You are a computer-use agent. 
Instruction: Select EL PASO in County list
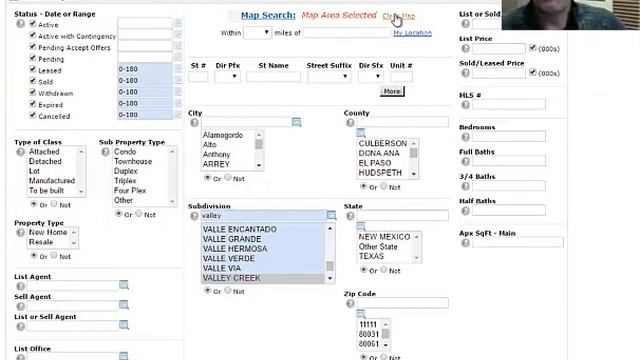point(375,163)
